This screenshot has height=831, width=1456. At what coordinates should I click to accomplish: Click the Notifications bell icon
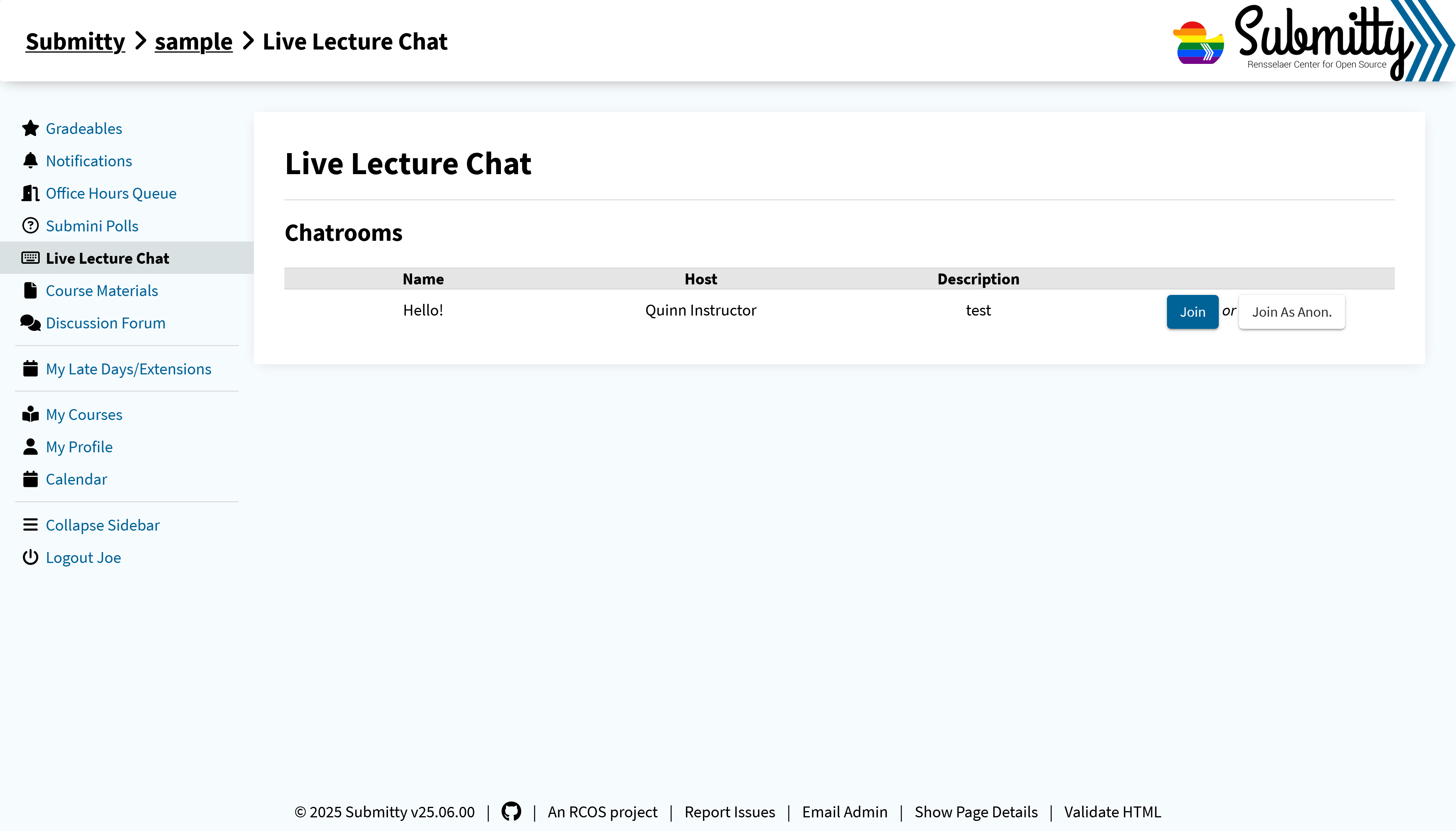[30, 161]
